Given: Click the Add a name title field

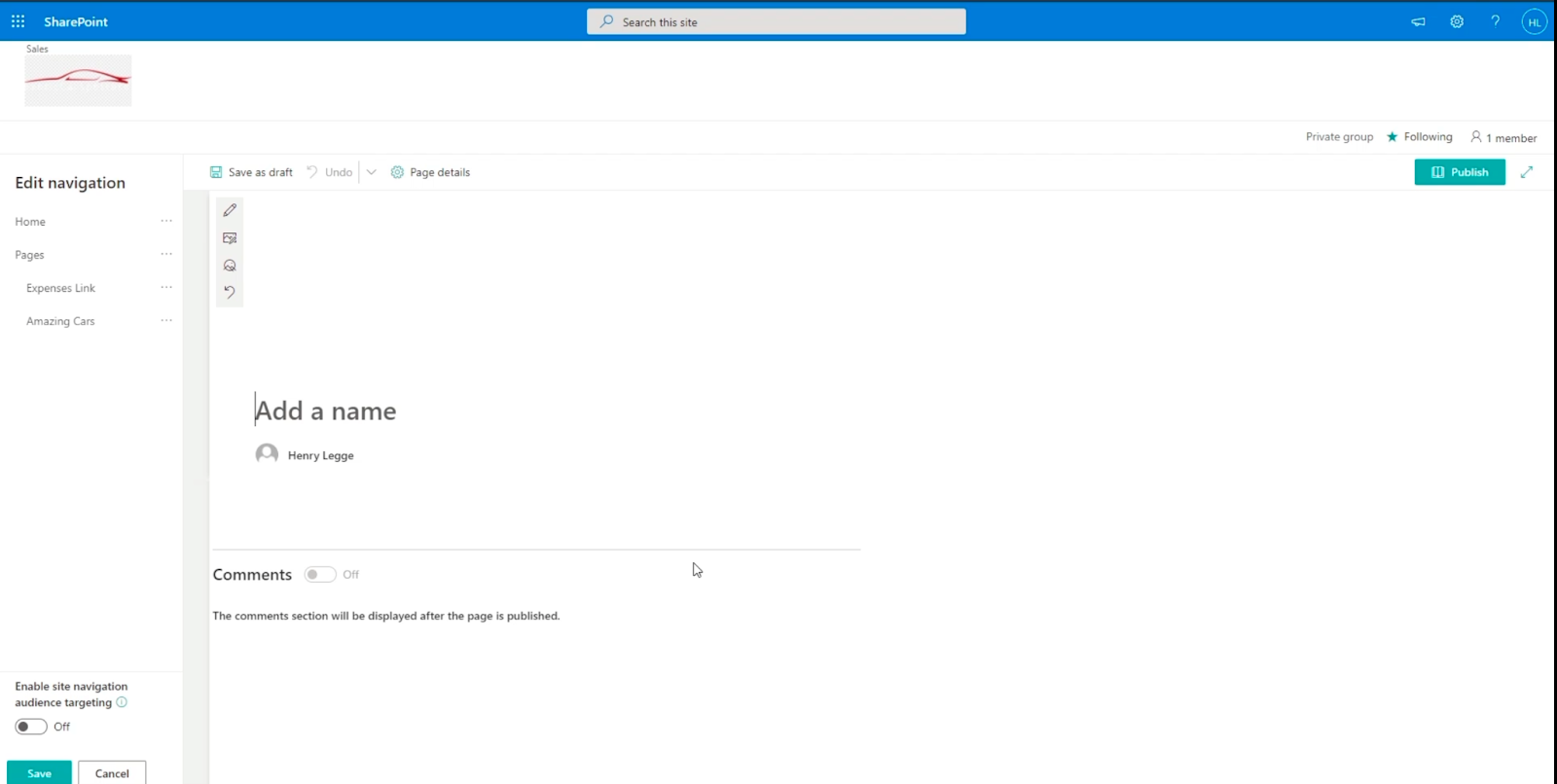Looking at the screenshot, I should 326,410.
